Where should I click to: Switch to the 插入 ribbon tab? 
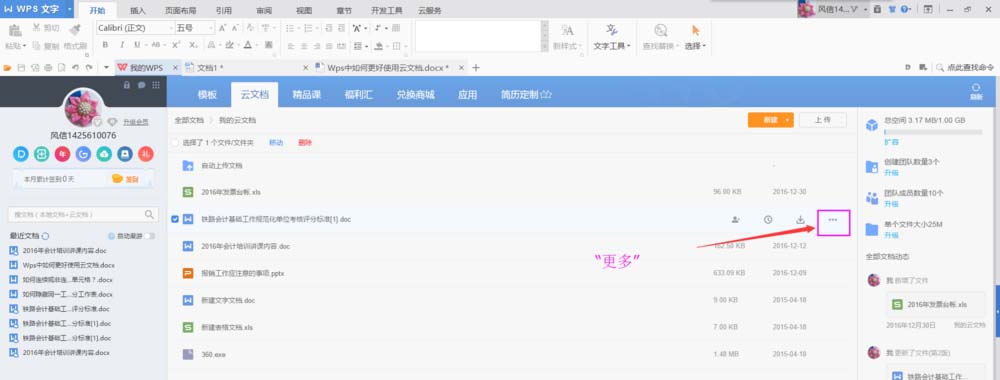[x=138, y=11]
